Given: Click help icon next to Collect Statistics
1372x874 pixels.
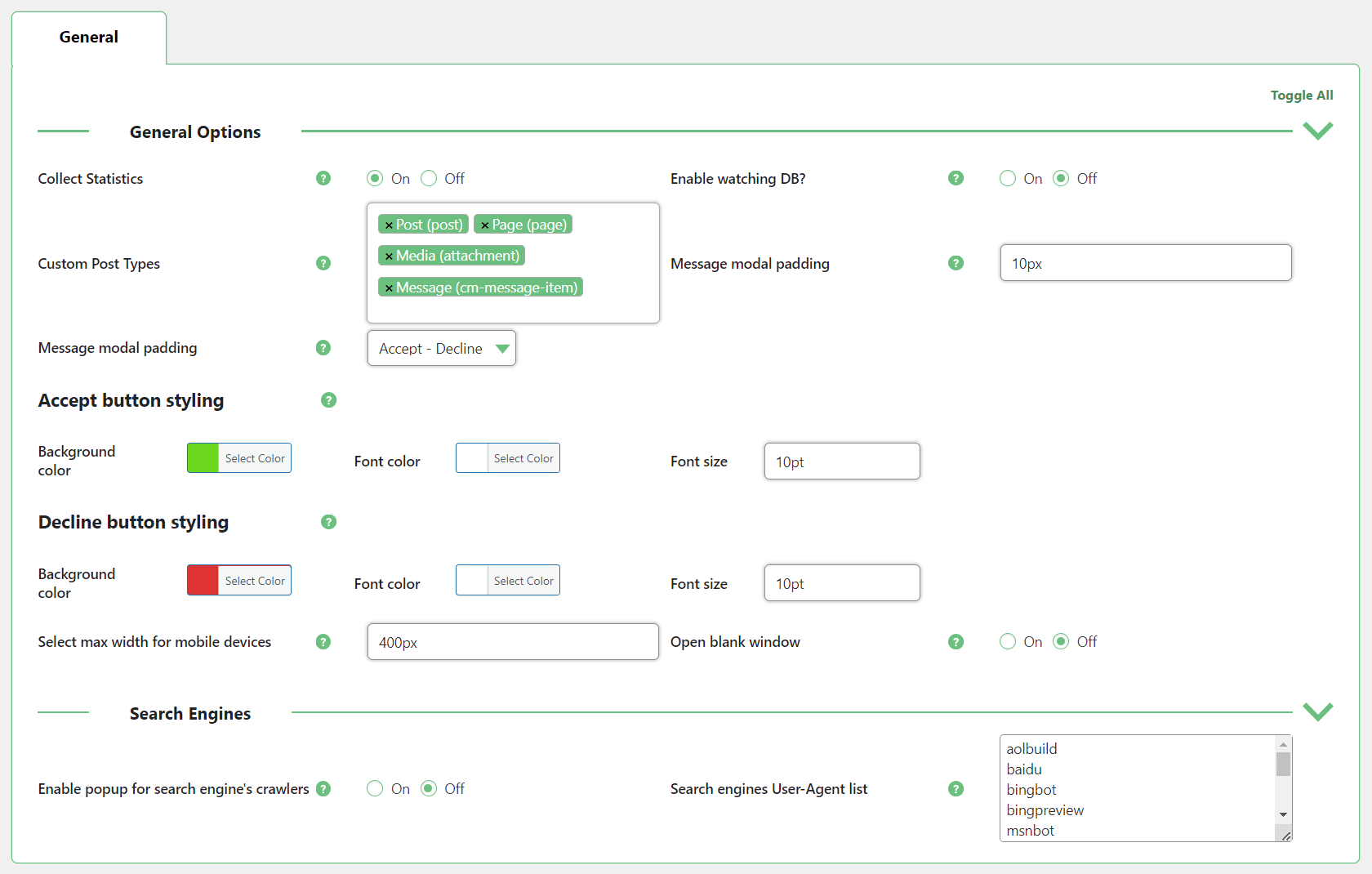Looking at the screenshot, I should 323,178.
